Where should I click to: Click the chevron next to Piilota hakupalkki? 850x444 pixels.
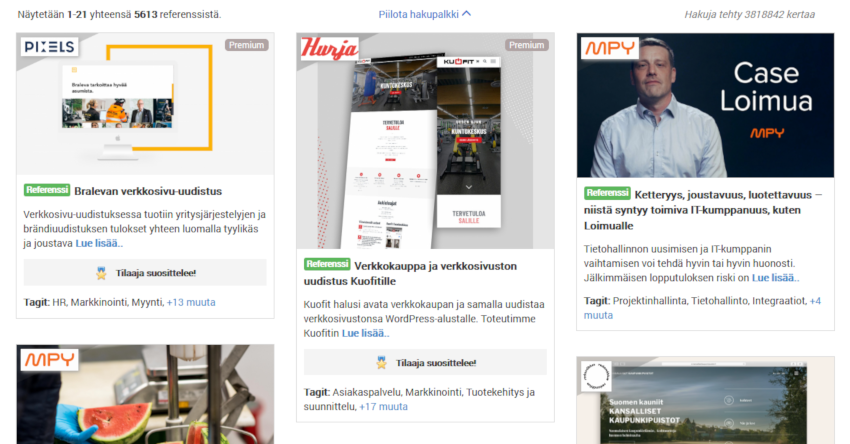pos(467,14)
